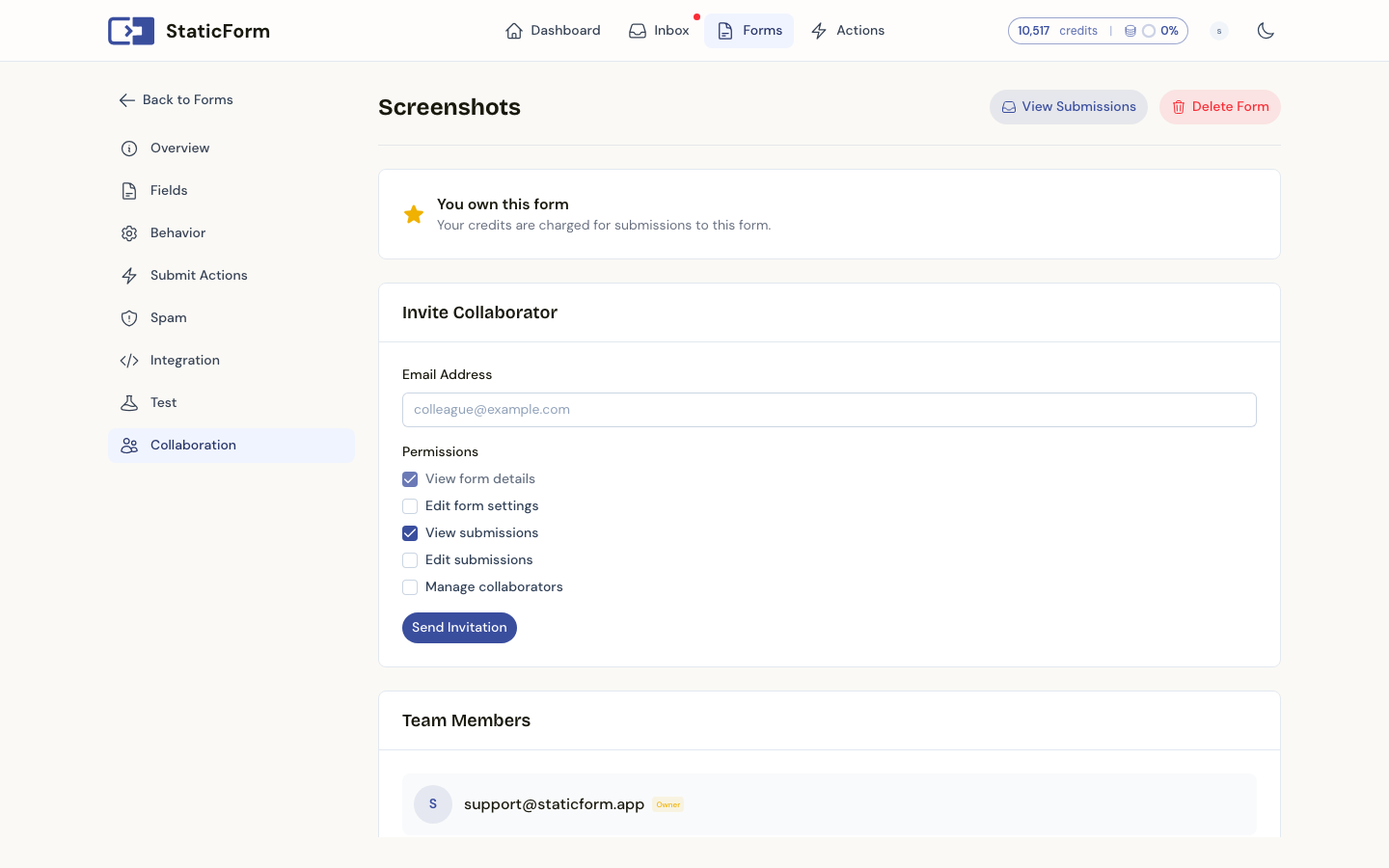Viewport: 1389px width, 868px height.
Task: Click the You own this form text
Action: click(x=503, y=204)
